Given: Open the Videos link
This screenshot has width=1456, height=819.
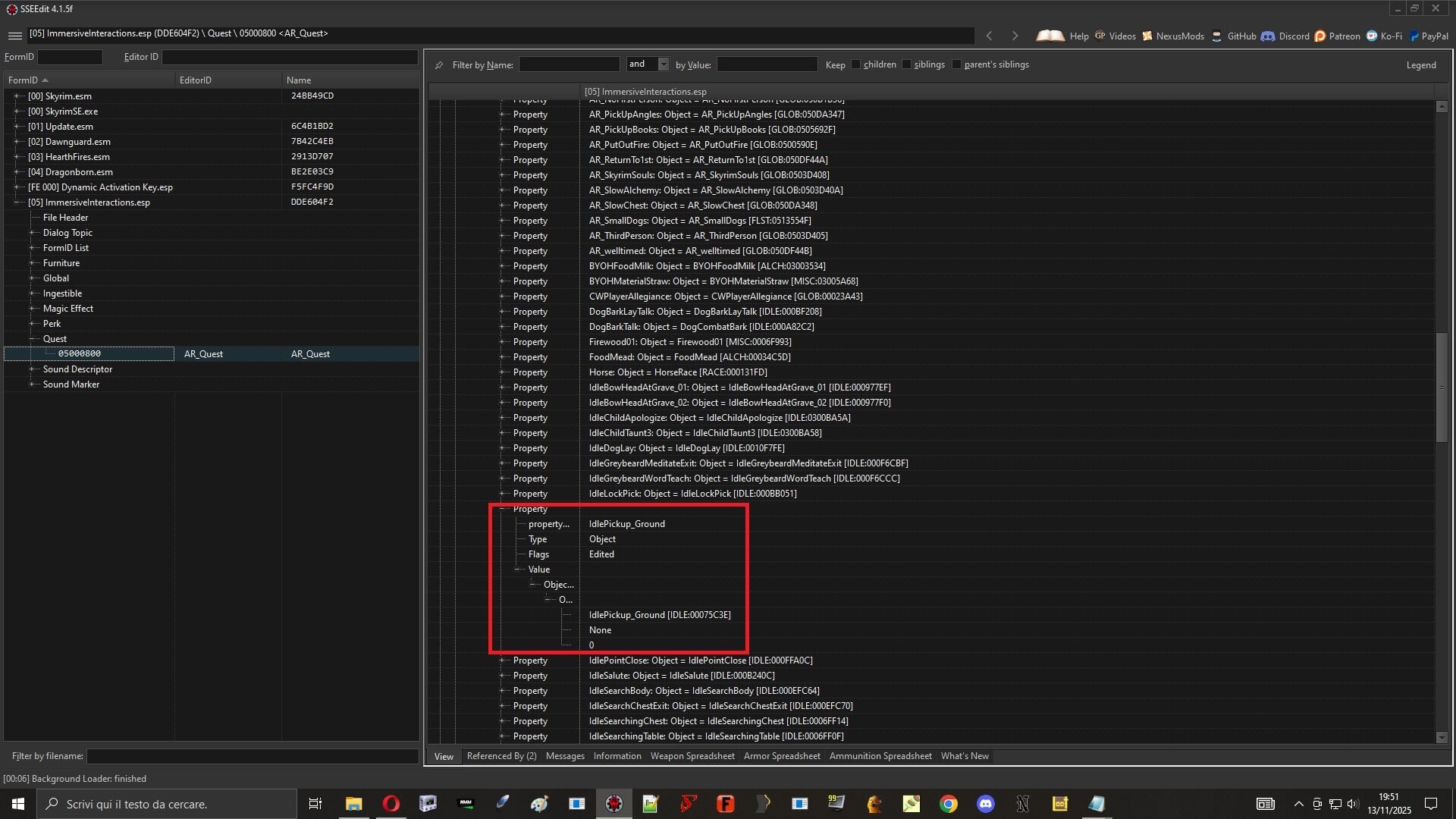Looking at the screenshot, I should [1115, 36].
